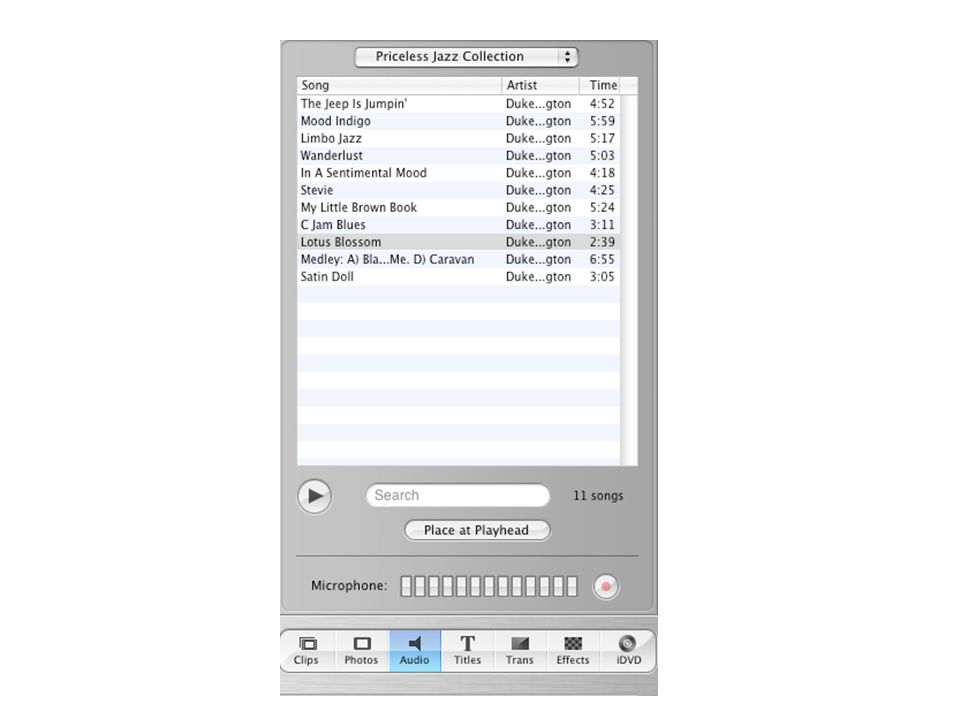Click the song list vertical scrollbar
The width and height of the screenshot is (960, 720).
[x=629, y=280]
